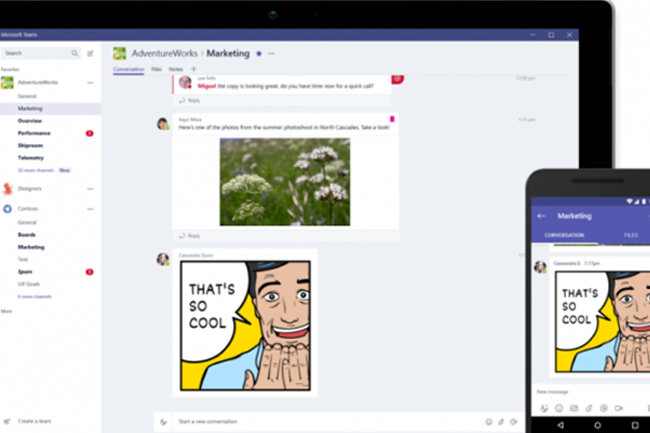Tap the back arrow on phone
The height and width of the screenshot is (433, 650).
point(541,215)
